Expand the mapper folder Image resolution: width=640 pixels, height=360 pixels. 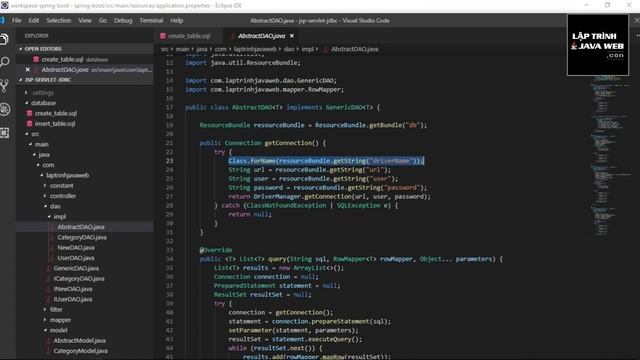pyautogui.click(x=45, y=320)
